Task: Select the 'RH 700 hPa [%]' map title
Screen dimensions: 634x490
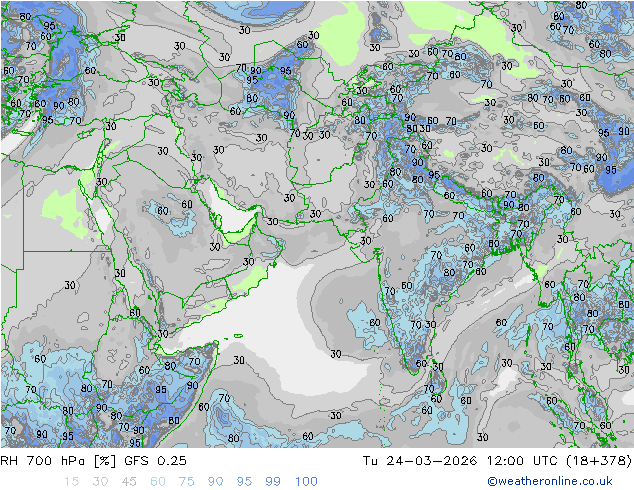Action: 58,461
